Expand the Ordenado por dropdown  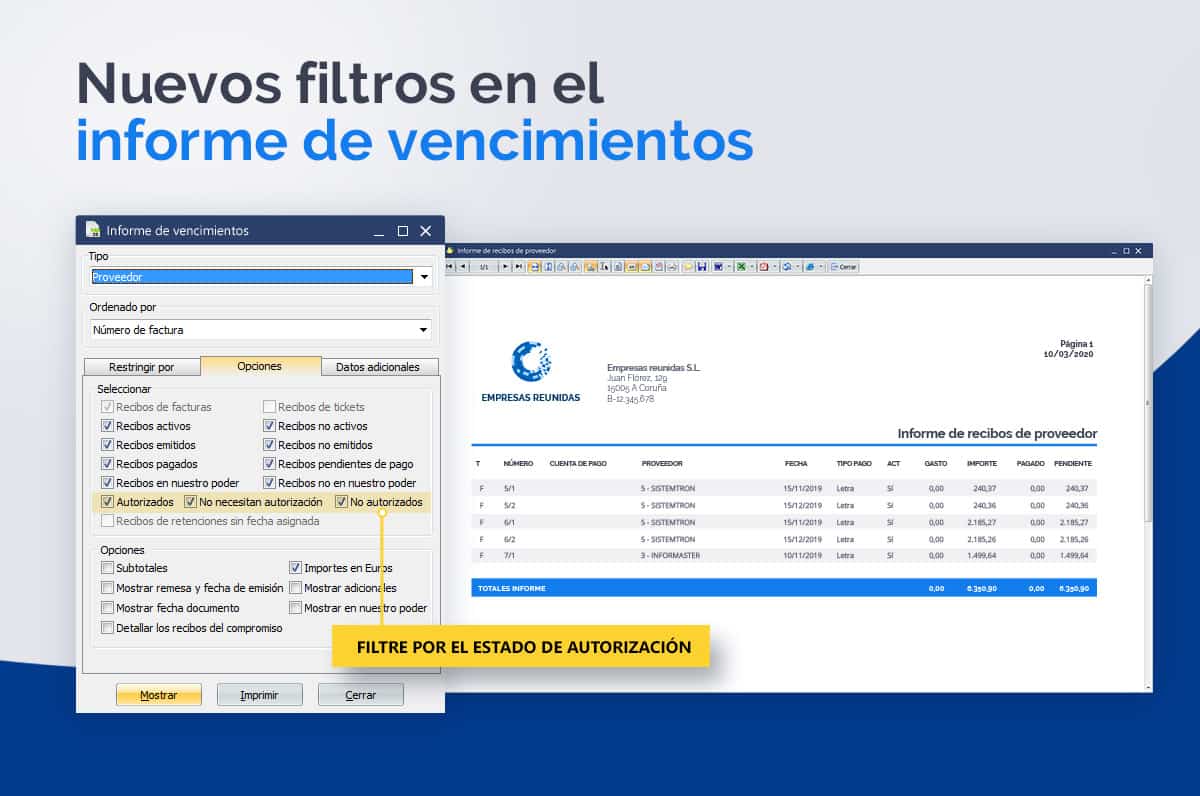(424, 330)
